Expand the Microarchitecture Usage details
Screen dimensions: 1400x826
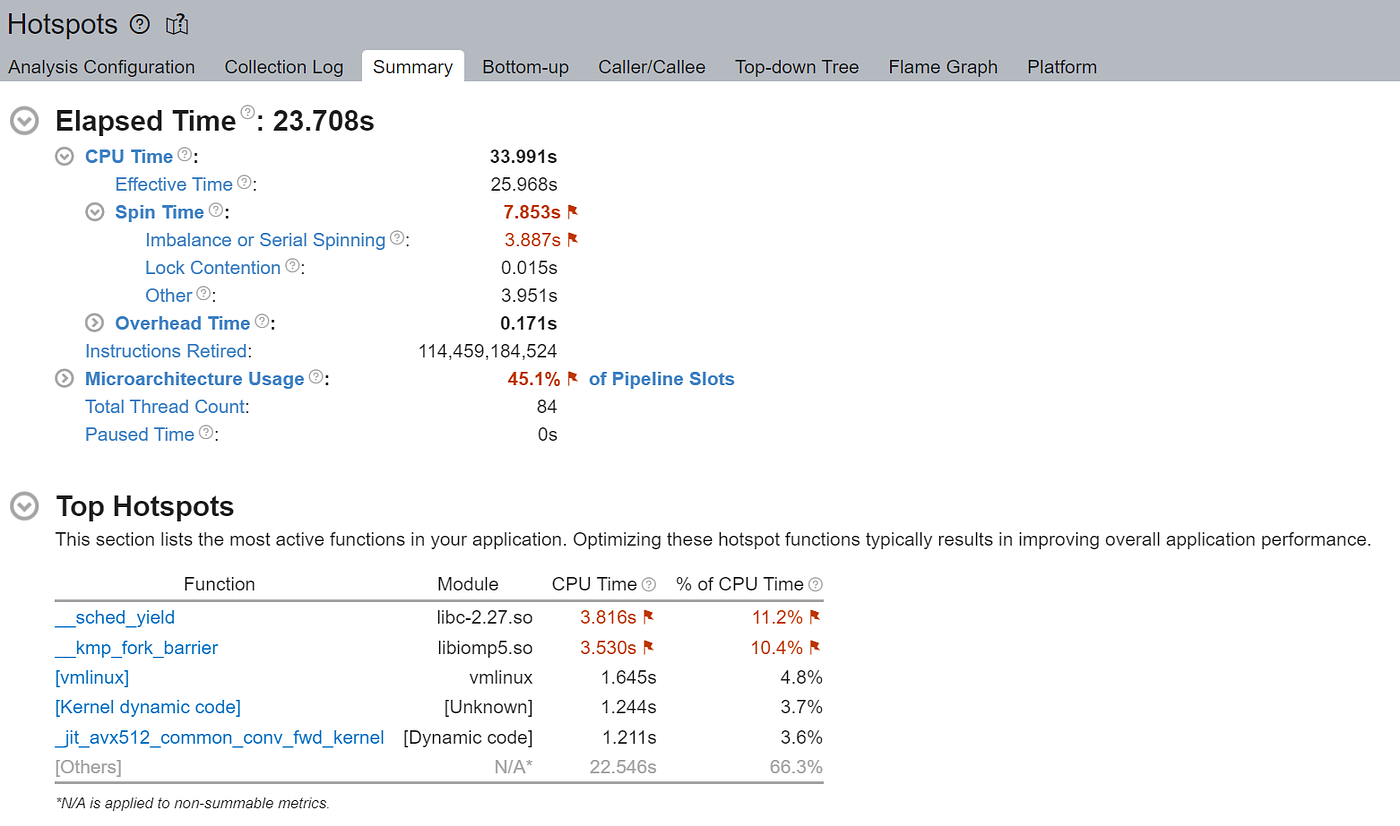pyautogui.click(x=63, y=378)
